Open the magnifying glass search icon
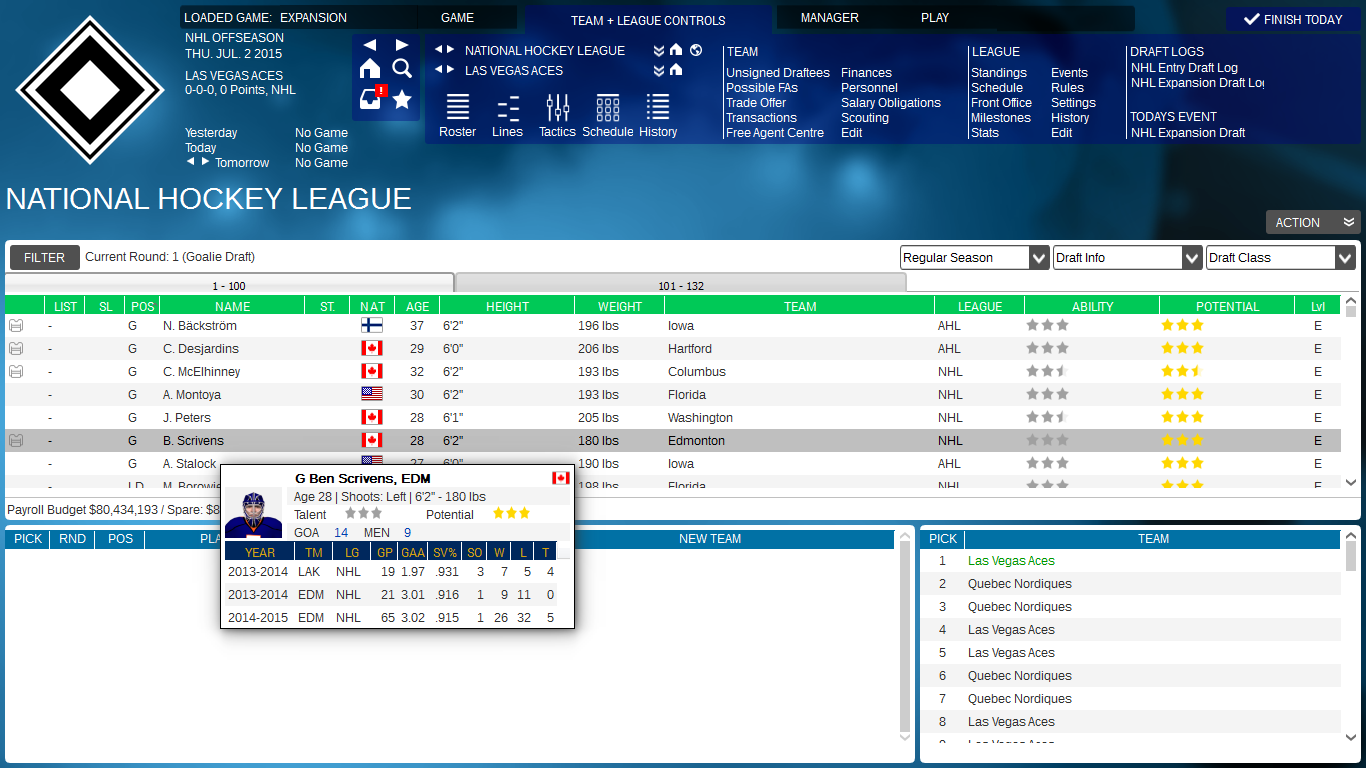This screenshot has height=768, width=1366. pos(402,68)
